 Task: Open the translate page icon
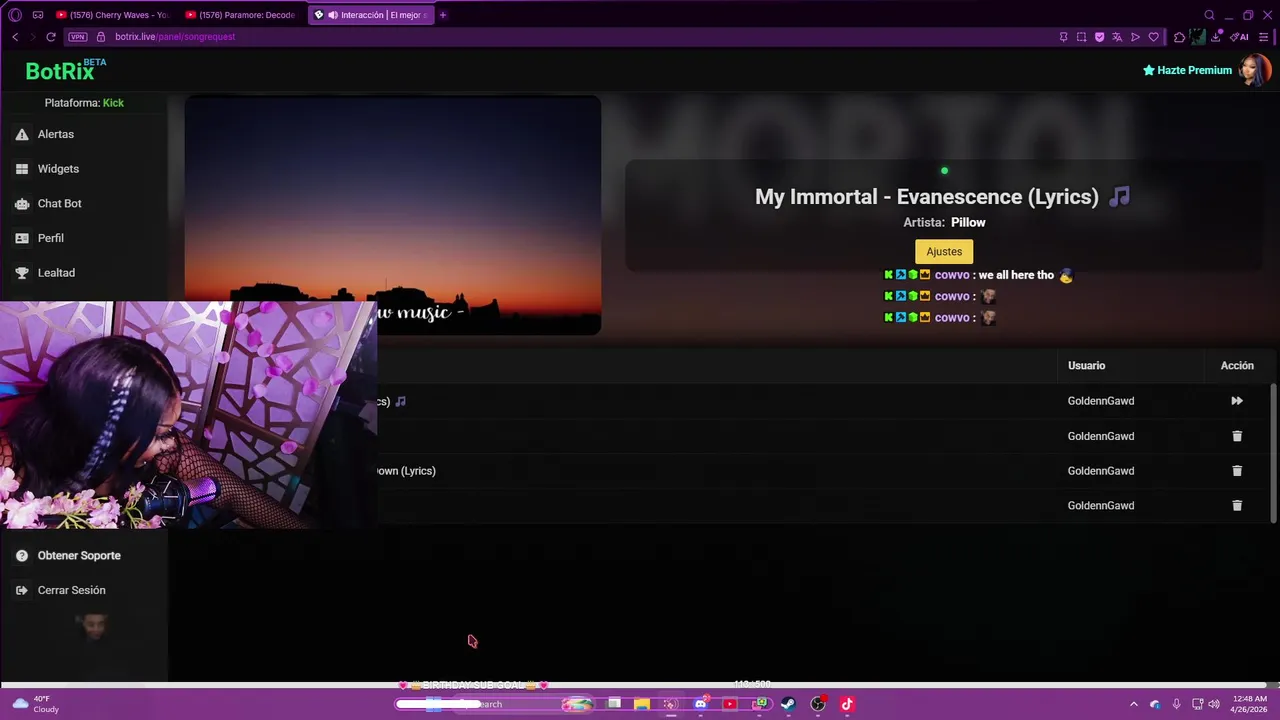[1117, 37]
